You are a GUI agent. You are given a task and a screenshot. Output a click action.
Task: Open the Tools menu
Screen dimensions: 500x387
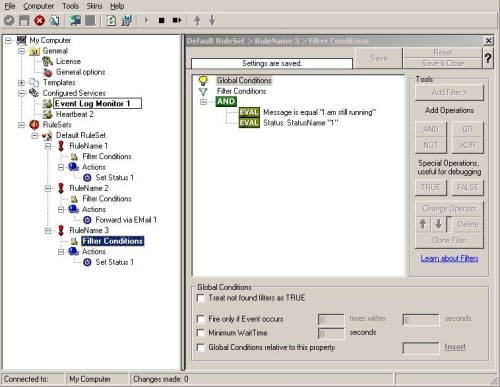(70, 6)
